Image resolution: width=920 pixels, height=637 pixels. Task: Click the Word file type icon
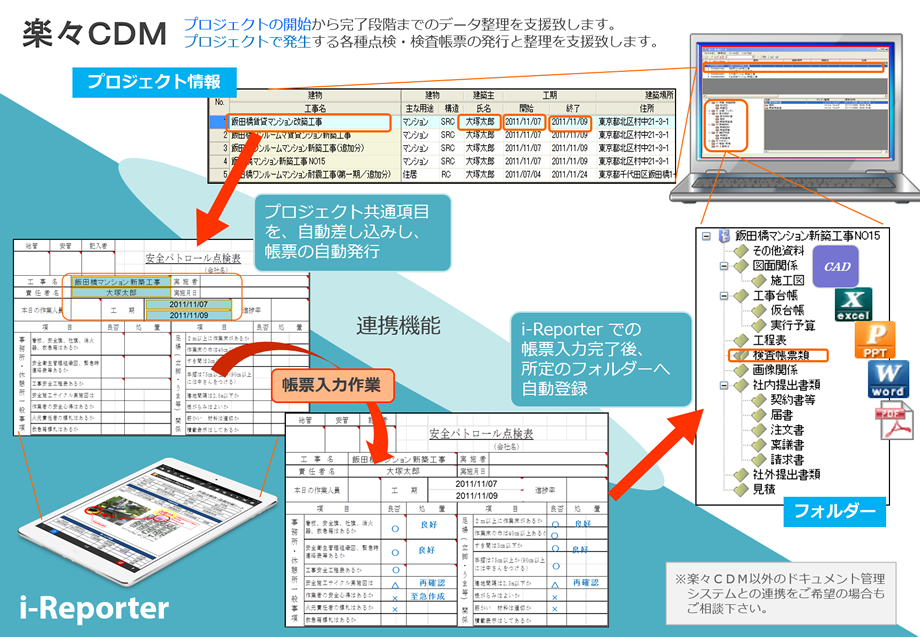888,379
